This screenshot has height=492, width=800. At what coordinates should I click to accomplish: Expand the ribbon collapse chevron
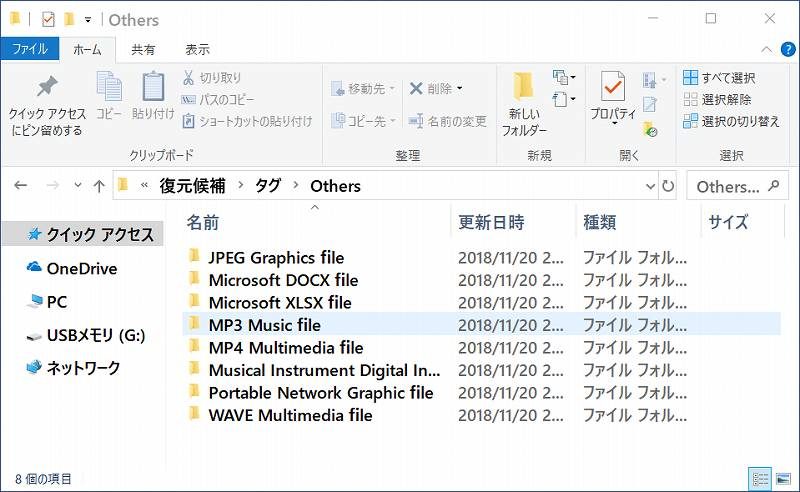(765, 49)
